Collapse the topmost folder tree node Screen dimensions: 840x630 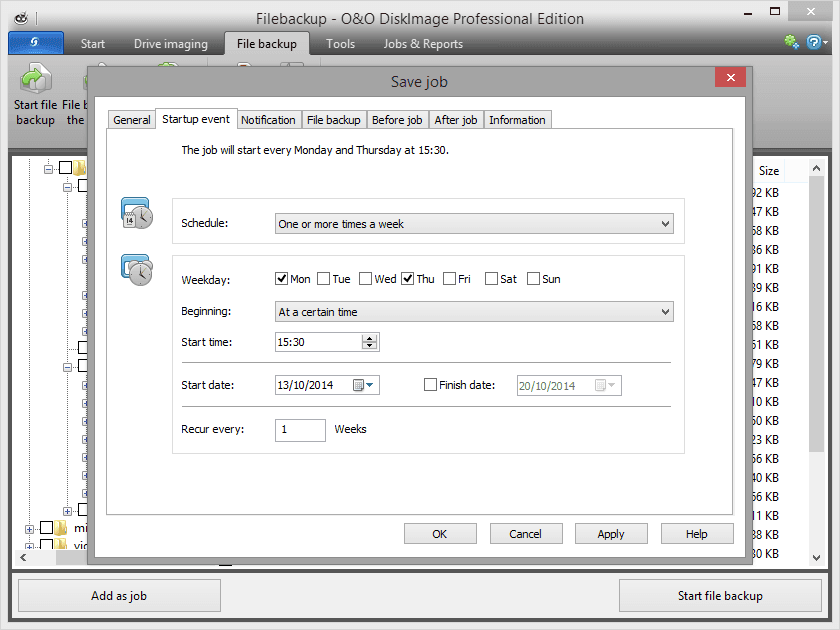[48, 169]
